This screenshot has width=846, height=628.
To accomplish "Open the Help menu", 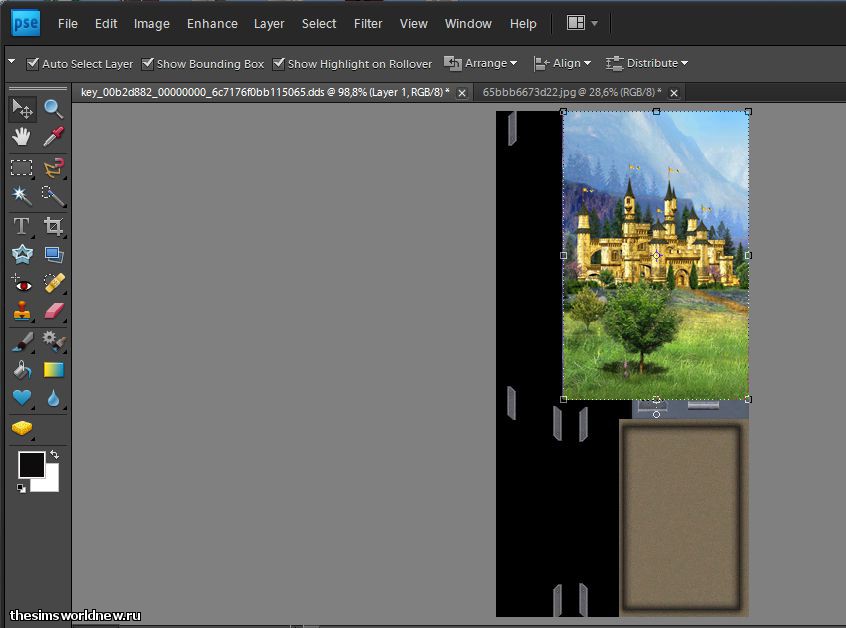I will click(x=523, y=24).
